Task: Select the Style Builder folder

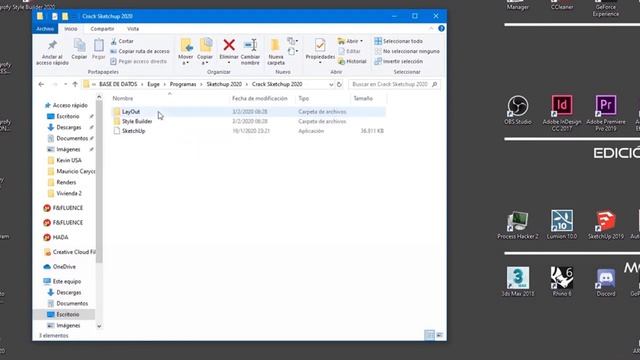Action: coord(137,121)
